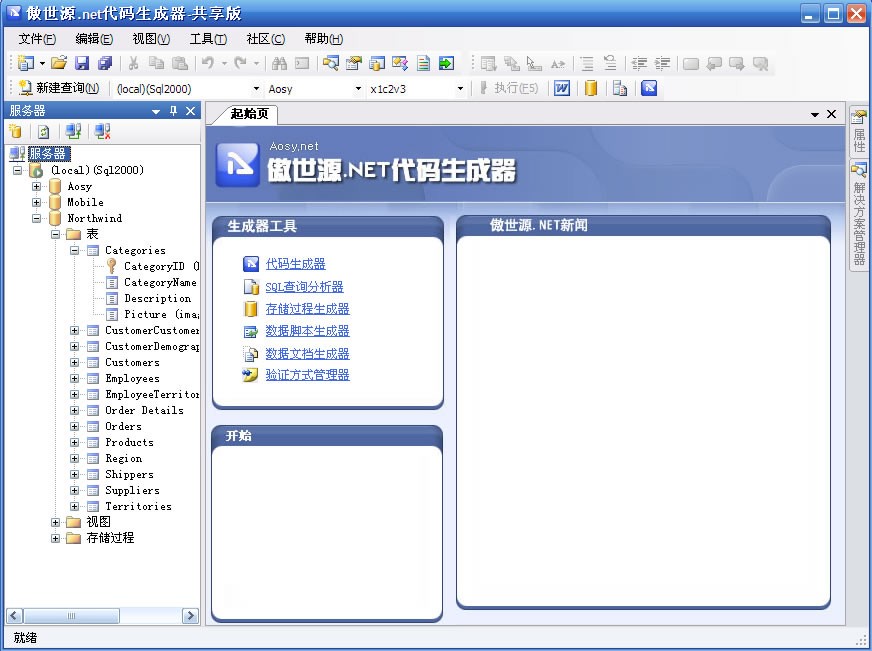
Task: Open the 代码生成器 link
Action: 295,264
